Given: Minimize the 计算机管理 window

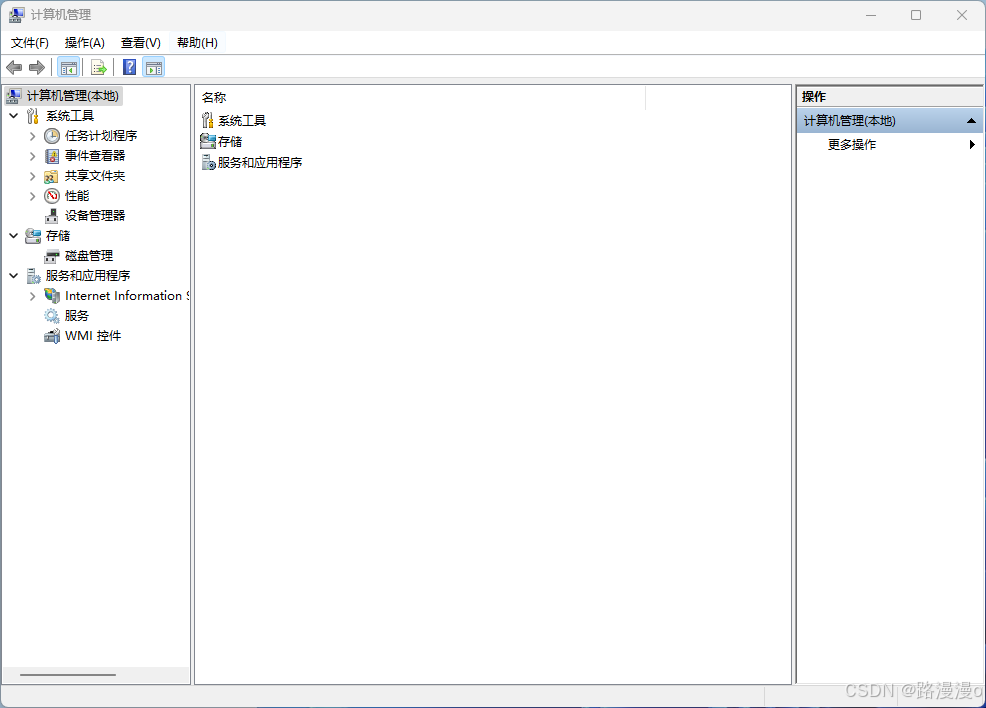Looking at the screenshot, I should click(x=871, y=15).
